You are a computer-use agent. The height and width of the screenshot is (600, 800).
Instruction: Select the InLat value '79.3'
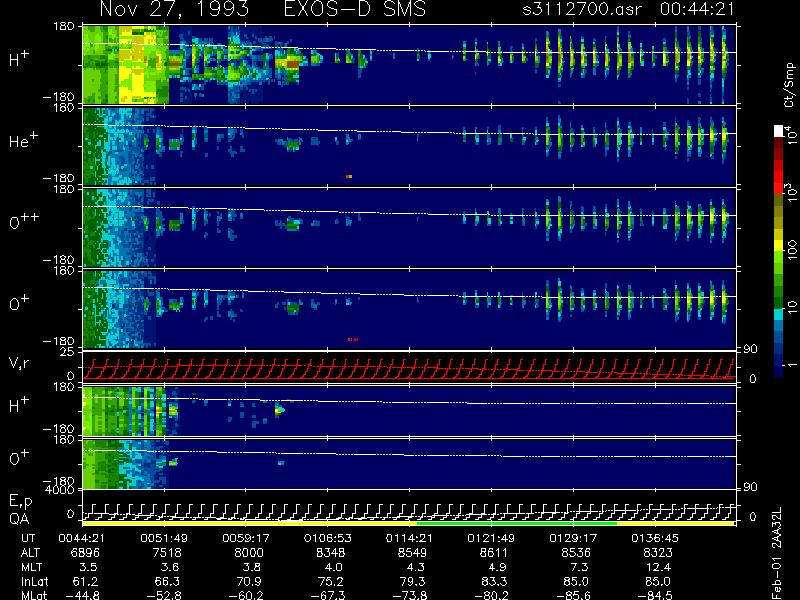point(414,581)
